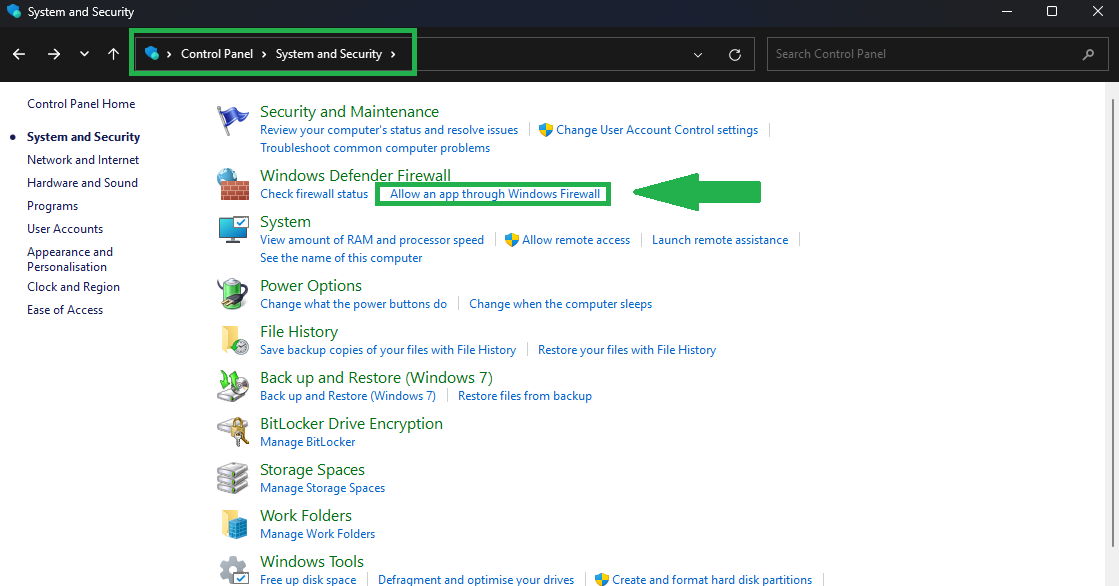Click the Windows Defender Firewall brick wall icon

coord(233,184)
